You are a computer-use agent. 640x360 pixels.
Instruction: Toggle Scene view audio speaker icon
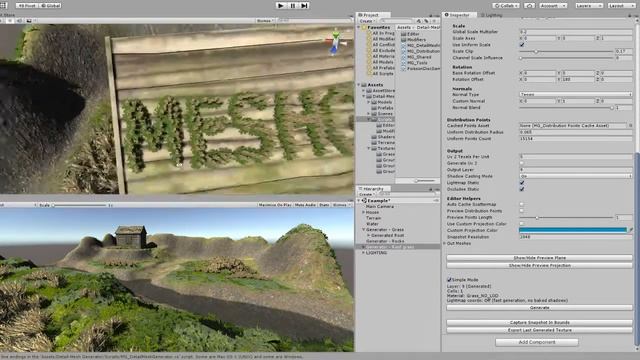point(19,20)
